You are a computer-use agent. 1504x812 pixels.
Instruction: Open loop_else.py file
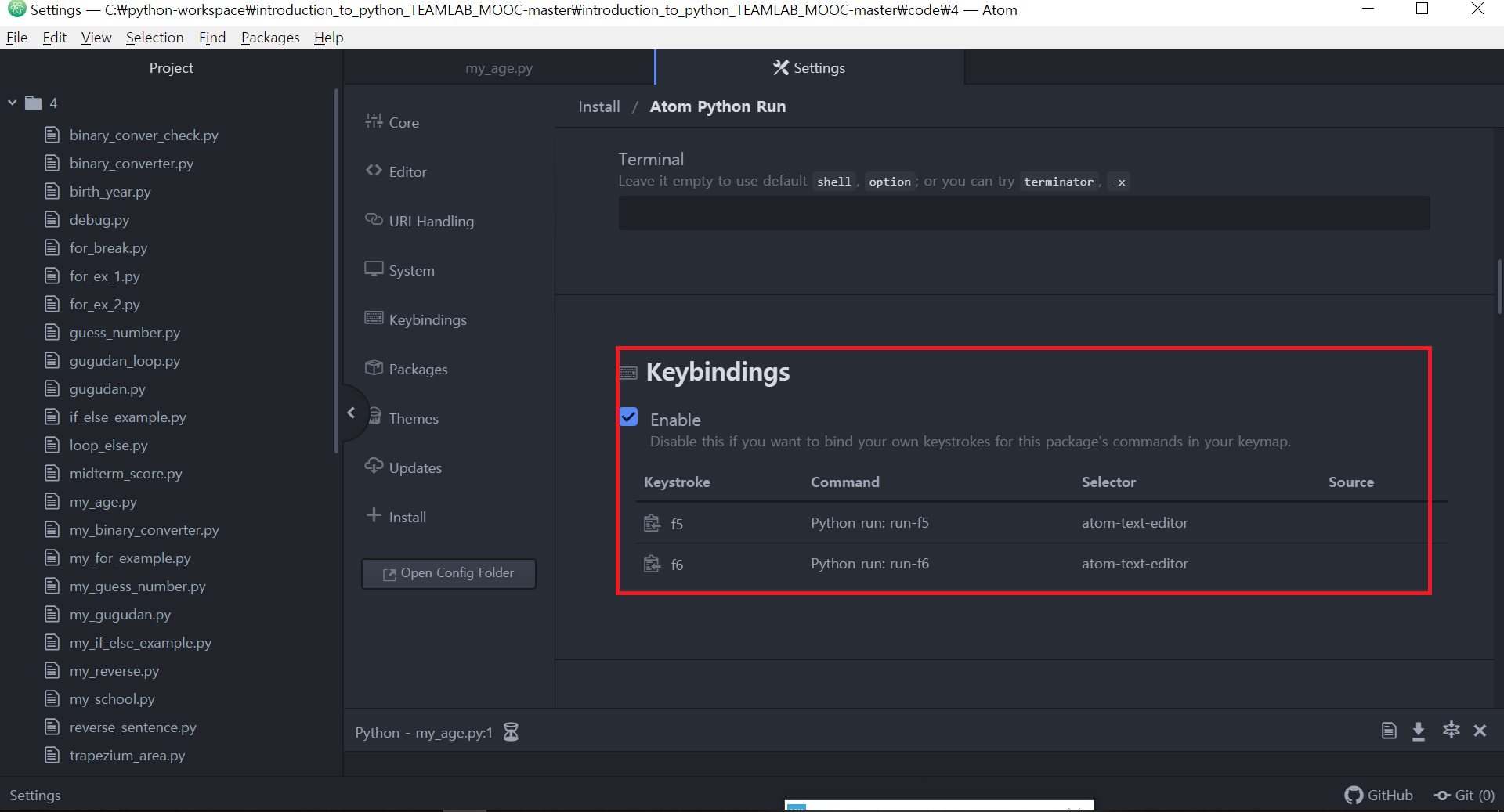pos(109,446)
